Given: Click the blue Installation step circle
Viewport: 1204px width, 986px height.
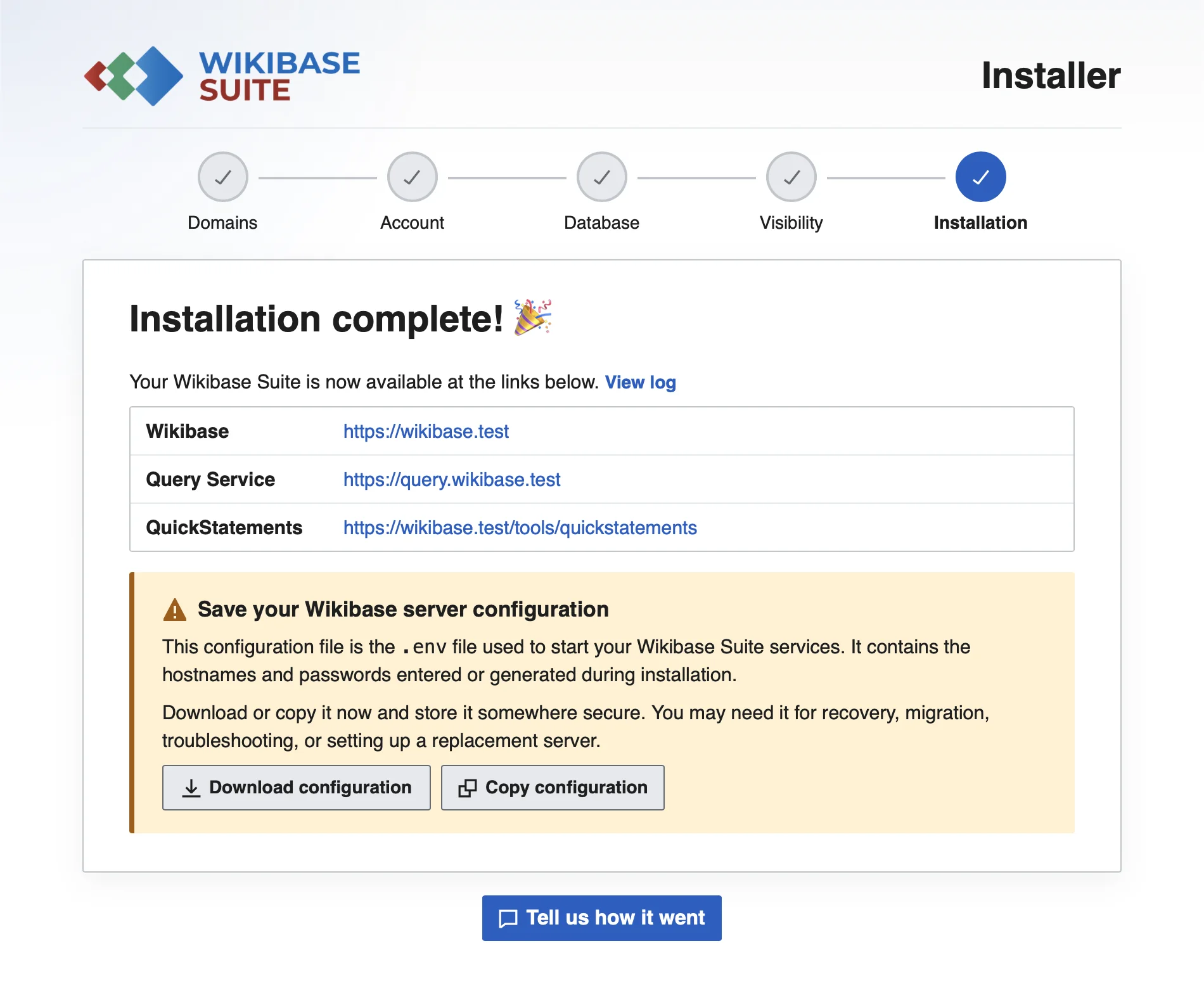Looking at the screenshot, I should 980,177.
